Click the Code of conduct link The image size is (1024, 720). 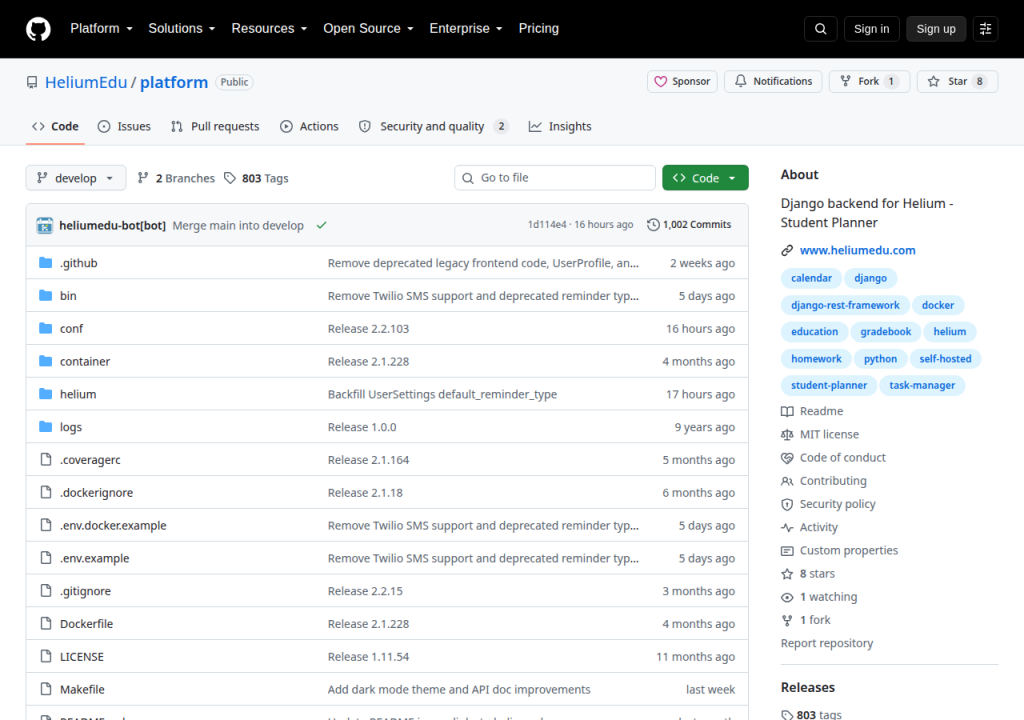click(842, 457)
